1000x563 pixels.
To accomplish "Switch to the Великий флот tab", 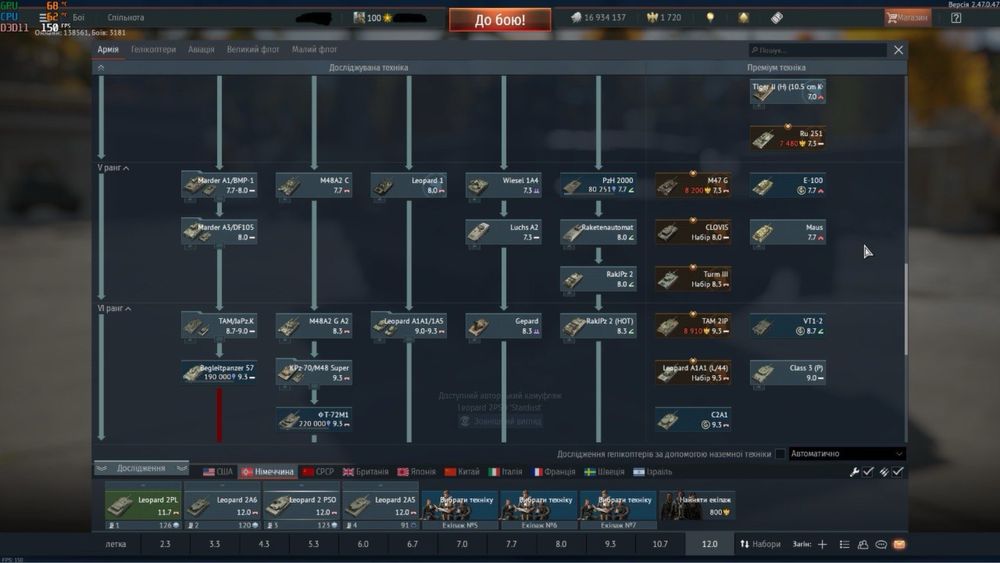I will point(253,49).
